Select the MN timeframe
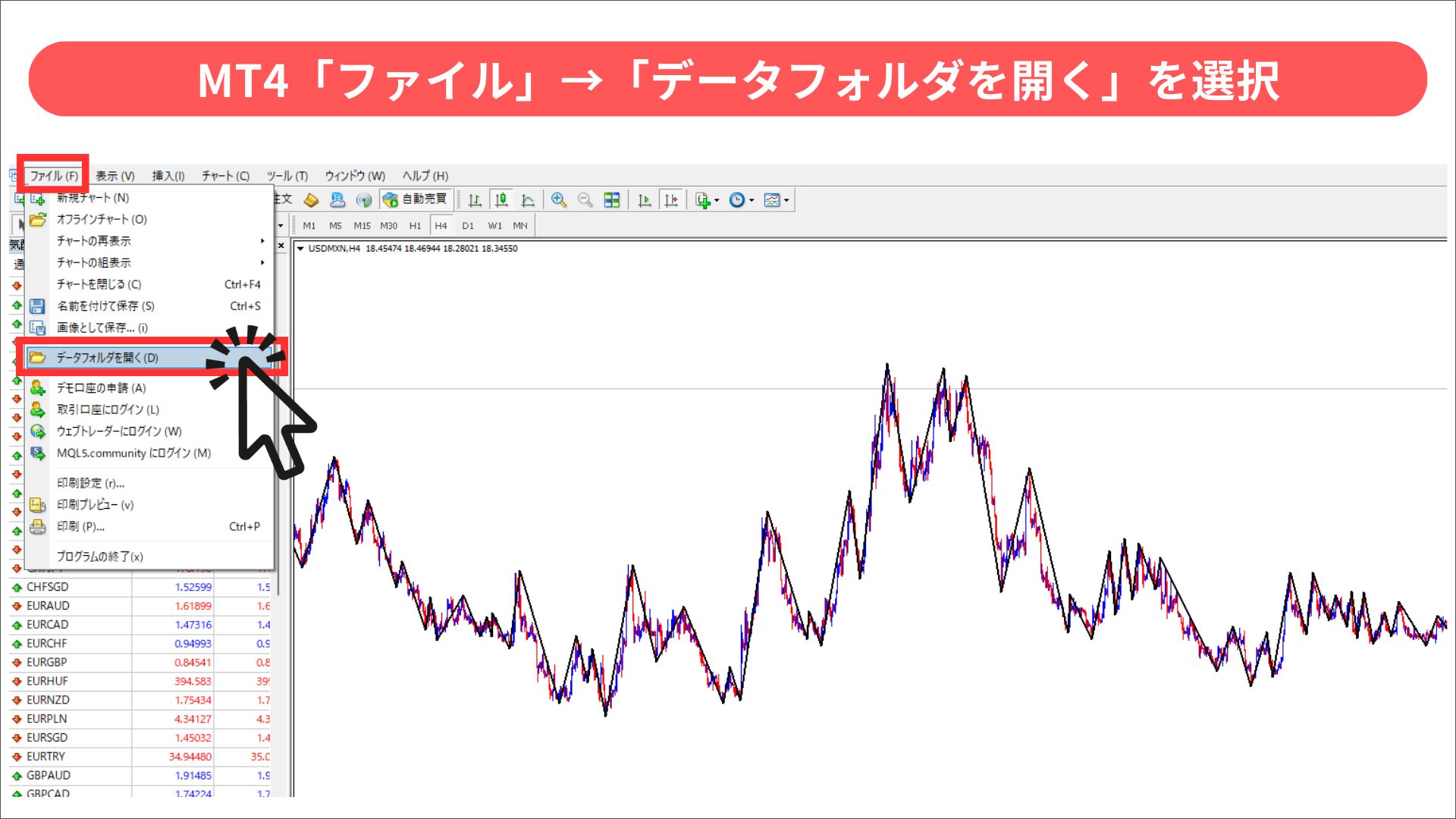1456x819 pixels. tap(520, 226)
